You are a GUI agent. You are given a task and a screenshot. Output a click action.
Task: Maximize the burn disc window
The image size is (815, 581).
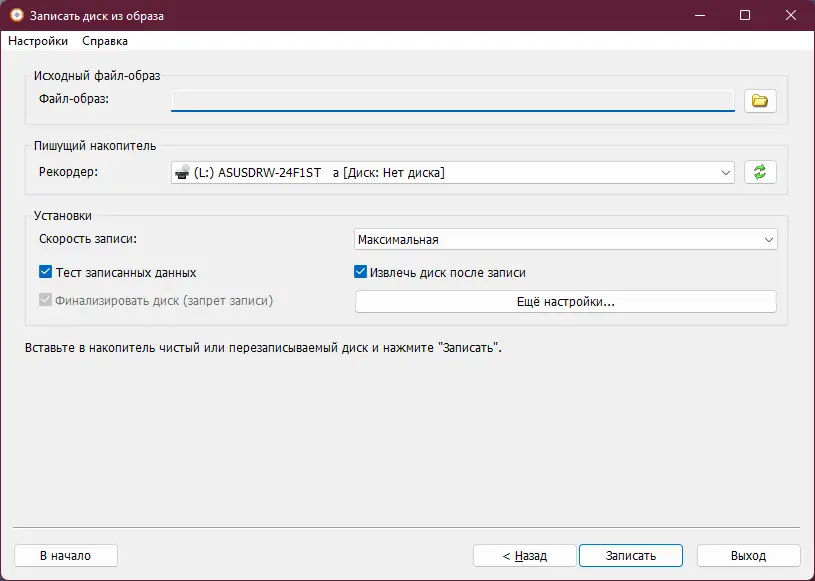click(744, 16)
